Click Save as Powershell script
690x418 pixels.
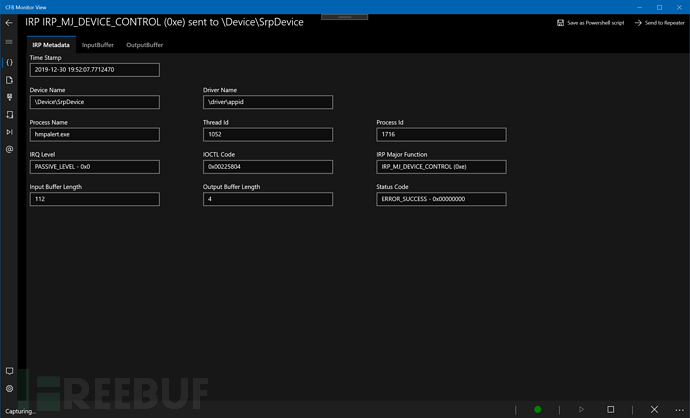point(590,22)
